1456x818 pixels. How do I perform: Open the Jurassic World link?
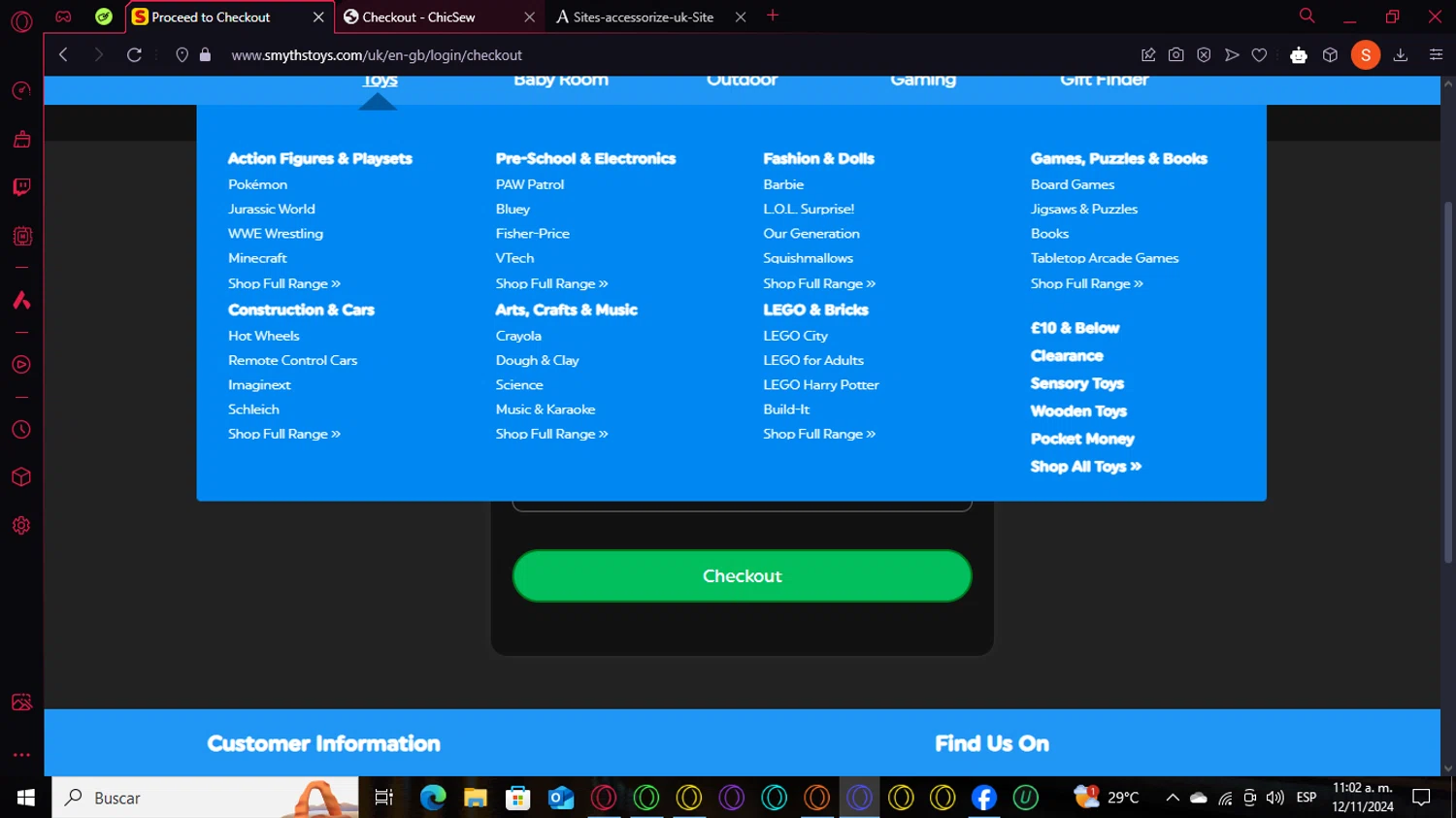coord(271,209)
